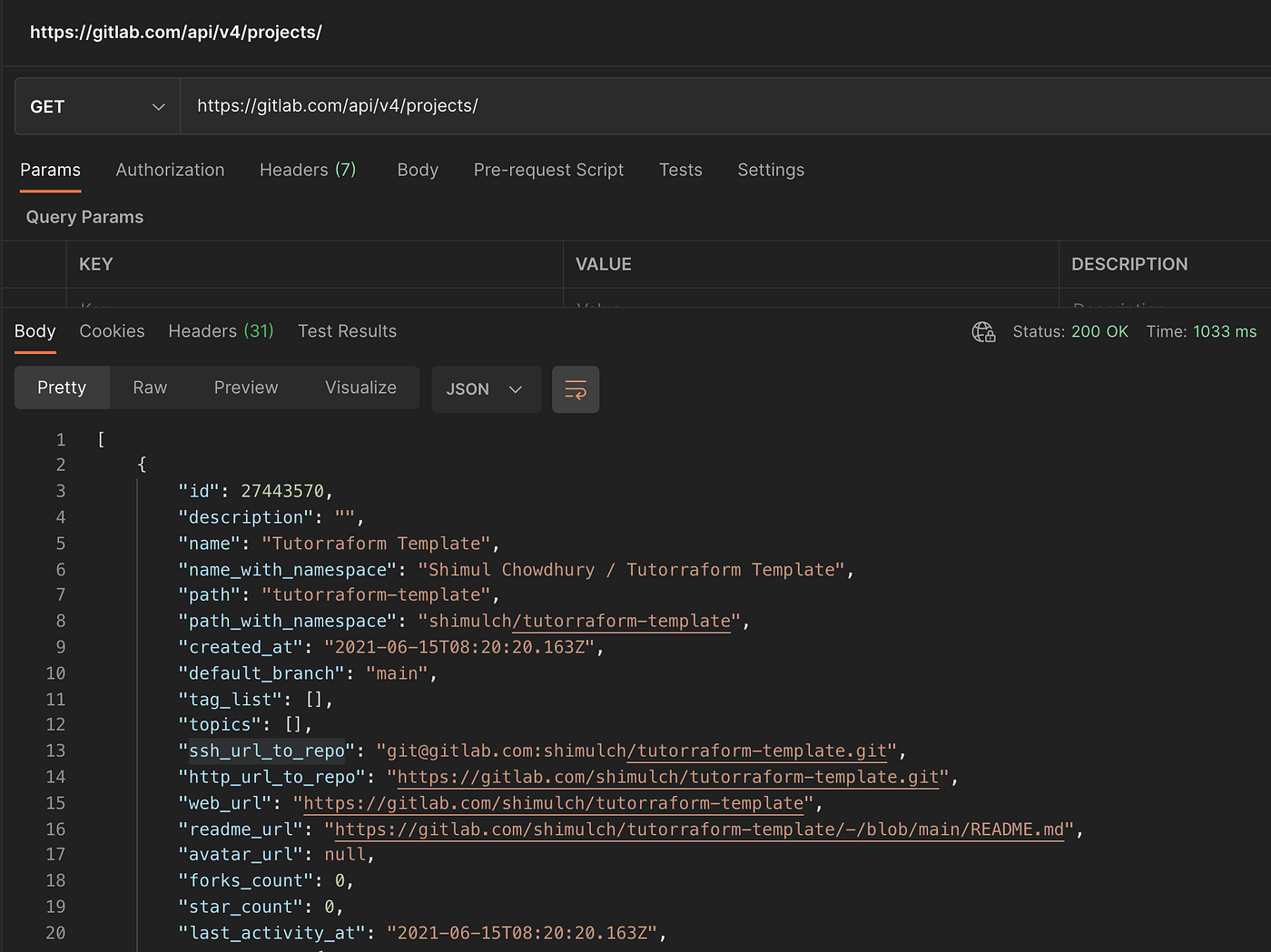Screen dimensions: 1271x952
Task: Open the Preview response view
Action: click(246, 388)
